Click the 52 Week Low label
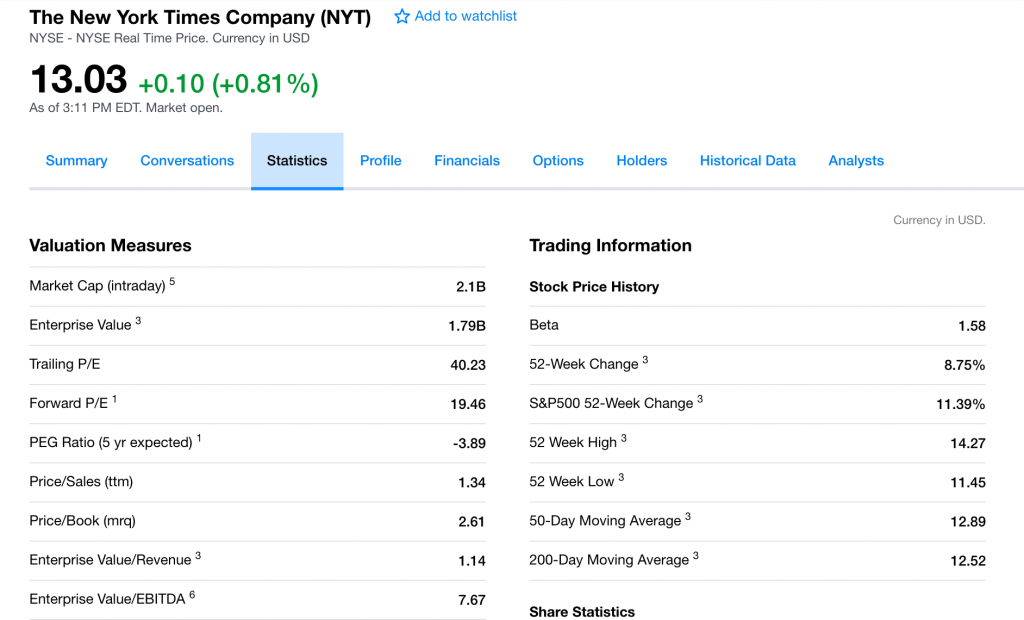Screen dimensions: 1024x620 [x=572, y=482]
